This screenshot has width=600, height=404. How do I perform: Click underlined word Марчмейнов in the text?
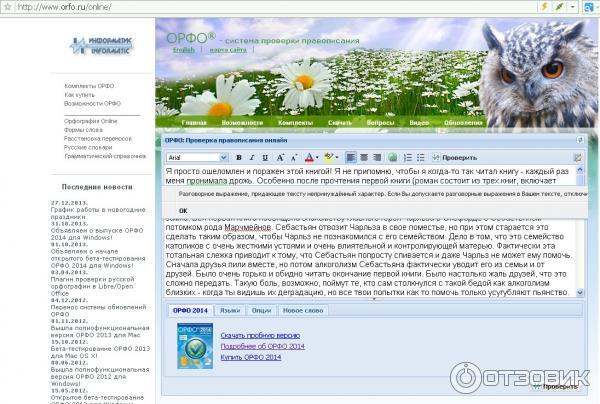248,227
